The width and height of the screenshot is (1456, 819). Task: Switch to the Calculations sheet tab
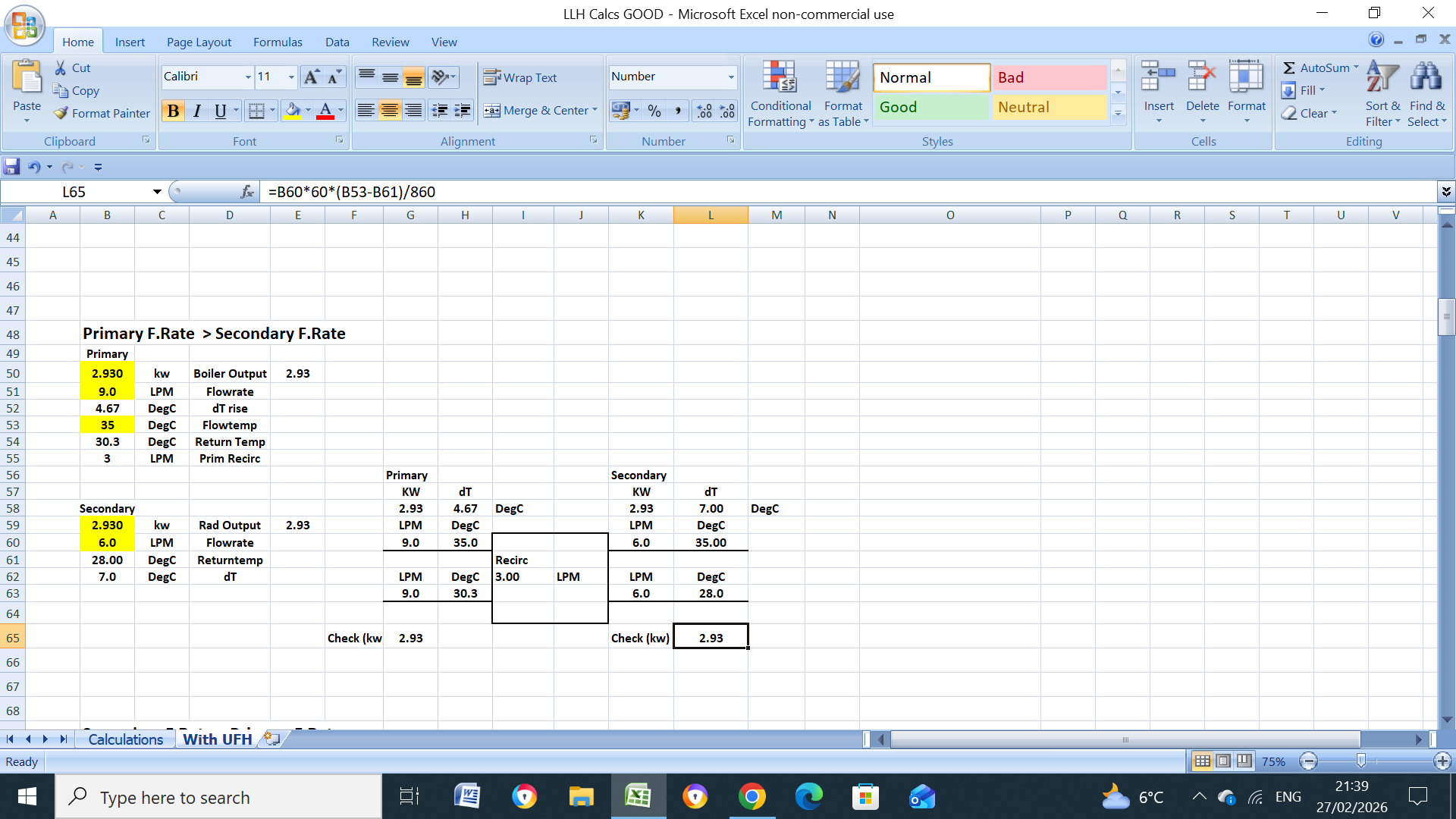(x=125, y=739)
